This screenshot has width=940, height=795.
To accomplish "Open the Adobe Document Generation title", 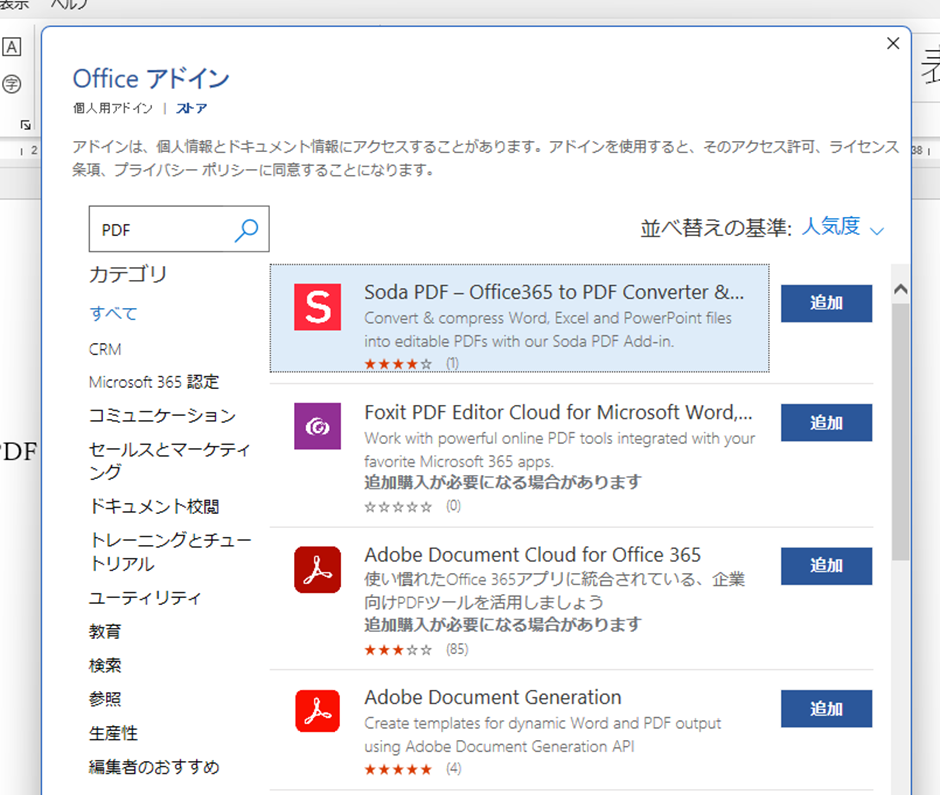I will tap(493, 697).
